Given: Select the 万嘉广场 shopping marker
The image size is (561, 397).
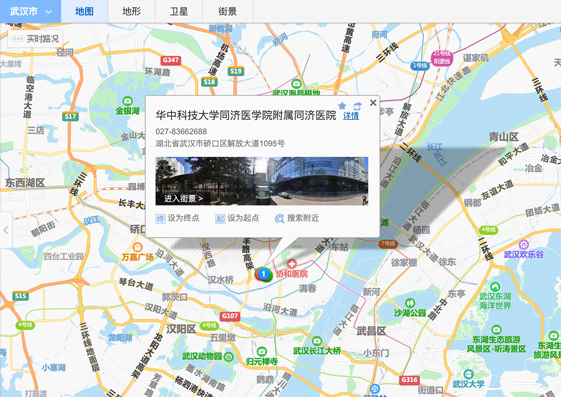Looking at the screenshot, I should tap(137, 247).
